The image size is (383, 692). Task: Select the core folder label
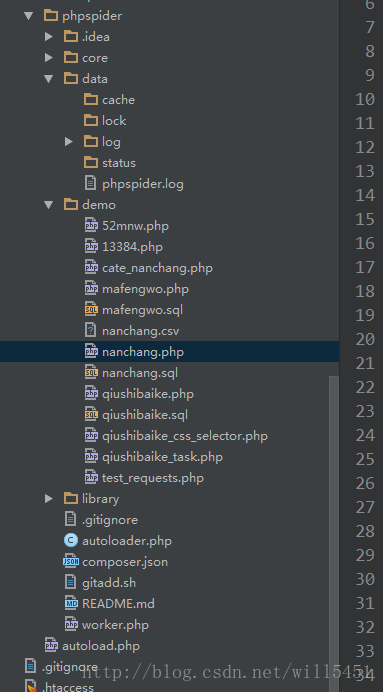[x=95, y=58]
